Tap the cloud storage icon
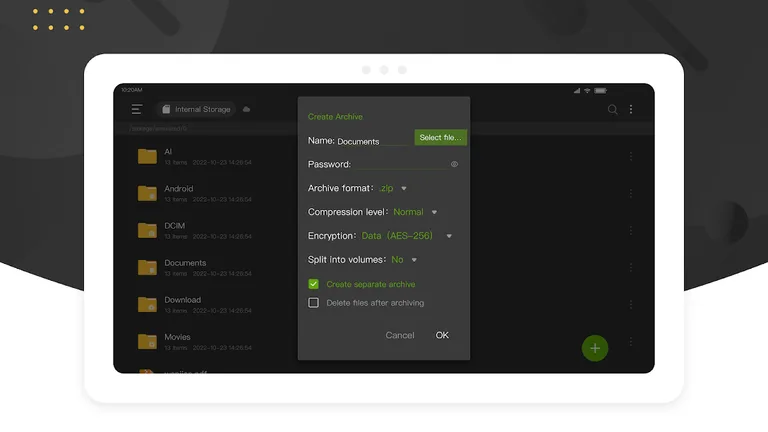Viewport: 768px width, 432px height. [246, 109]
